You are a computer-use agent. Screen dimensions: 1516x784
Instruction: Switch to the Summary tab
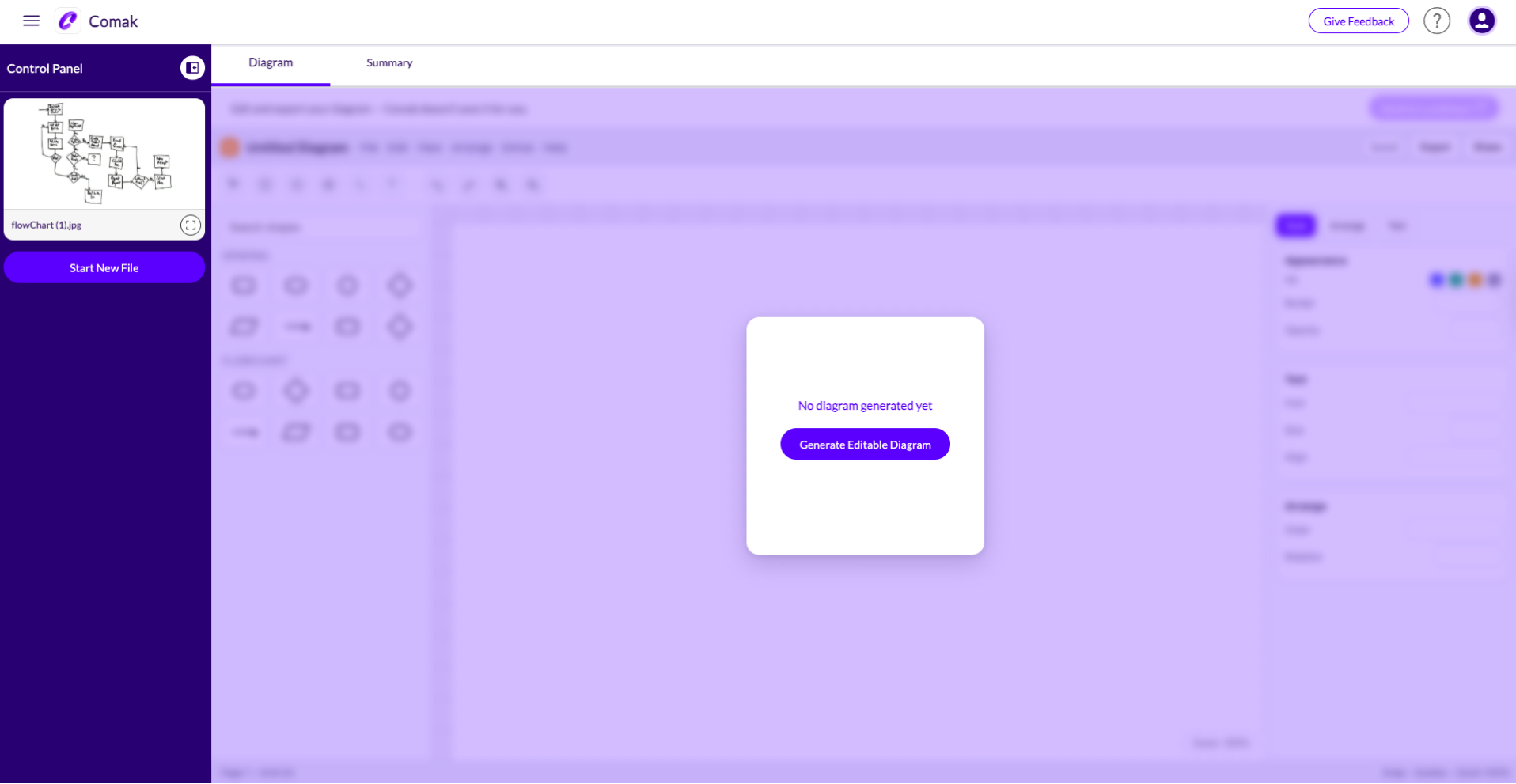pos(388,62)
